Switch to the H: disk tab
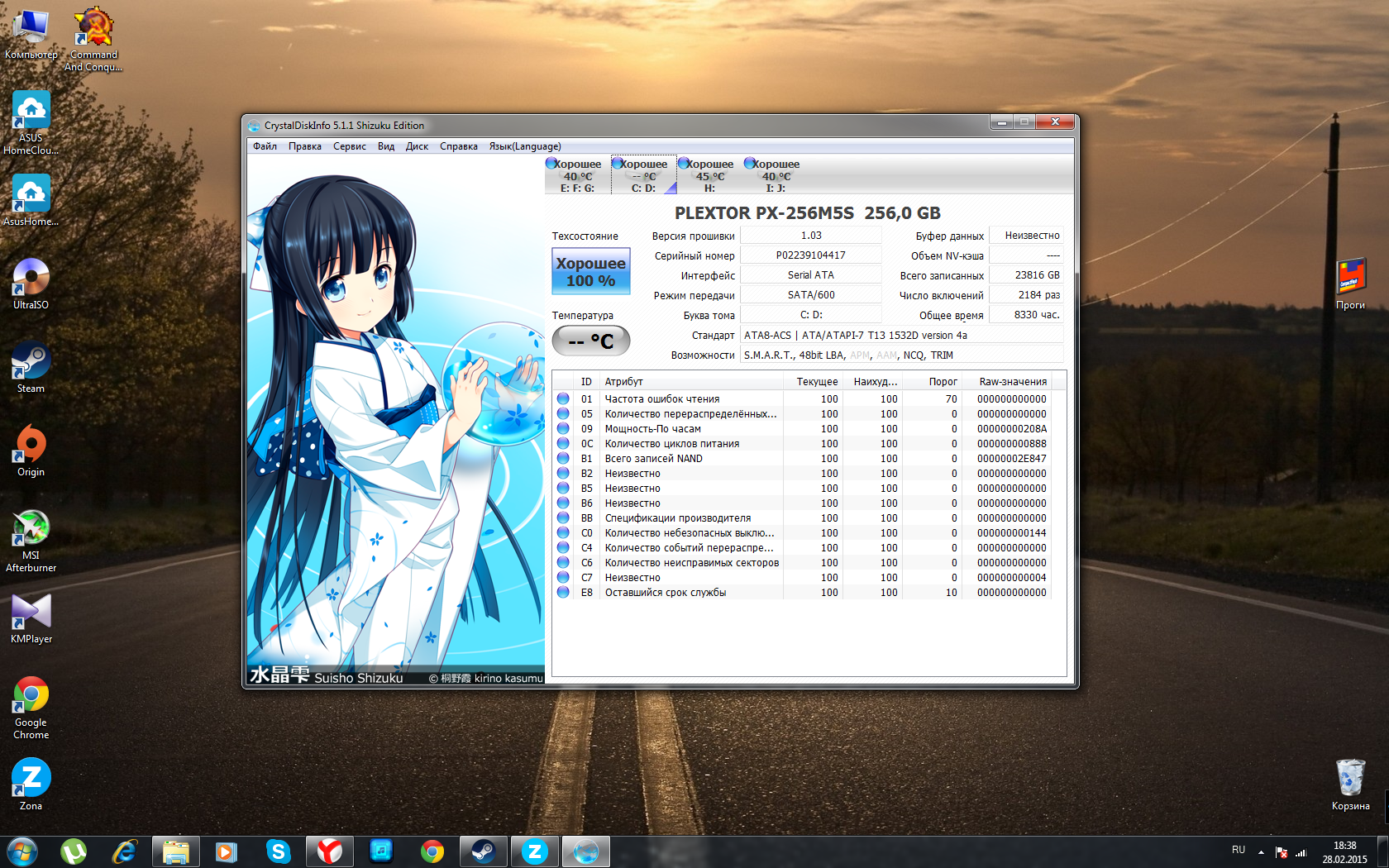Screen dimensions: 1389x868 click(709, 175)
